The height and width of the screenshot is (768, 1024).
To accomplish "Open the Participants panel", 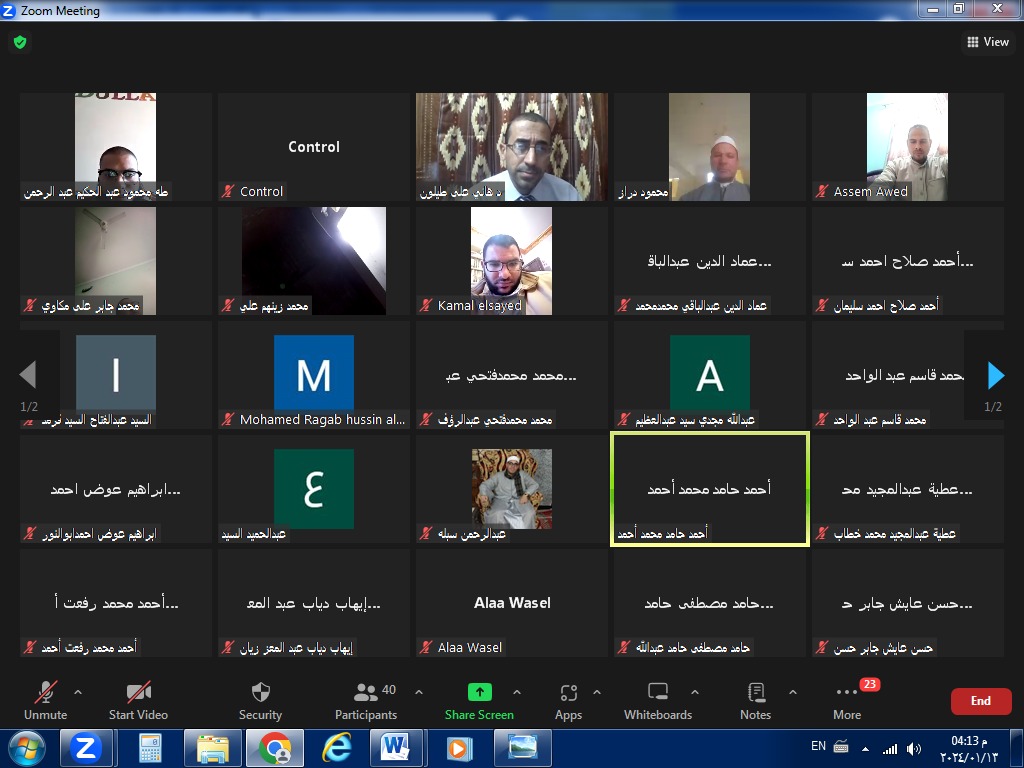I will pos(366,700).
